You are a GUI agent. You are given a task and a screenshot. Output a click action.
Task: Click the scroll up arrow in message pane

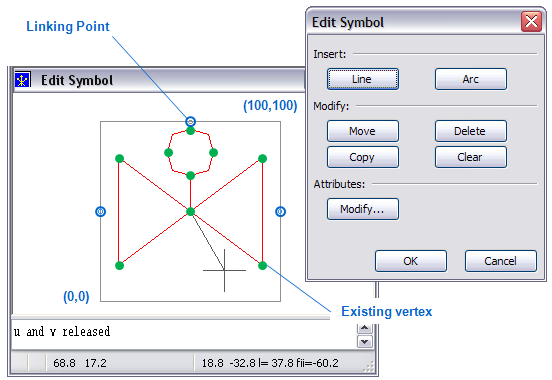[365, 328]
